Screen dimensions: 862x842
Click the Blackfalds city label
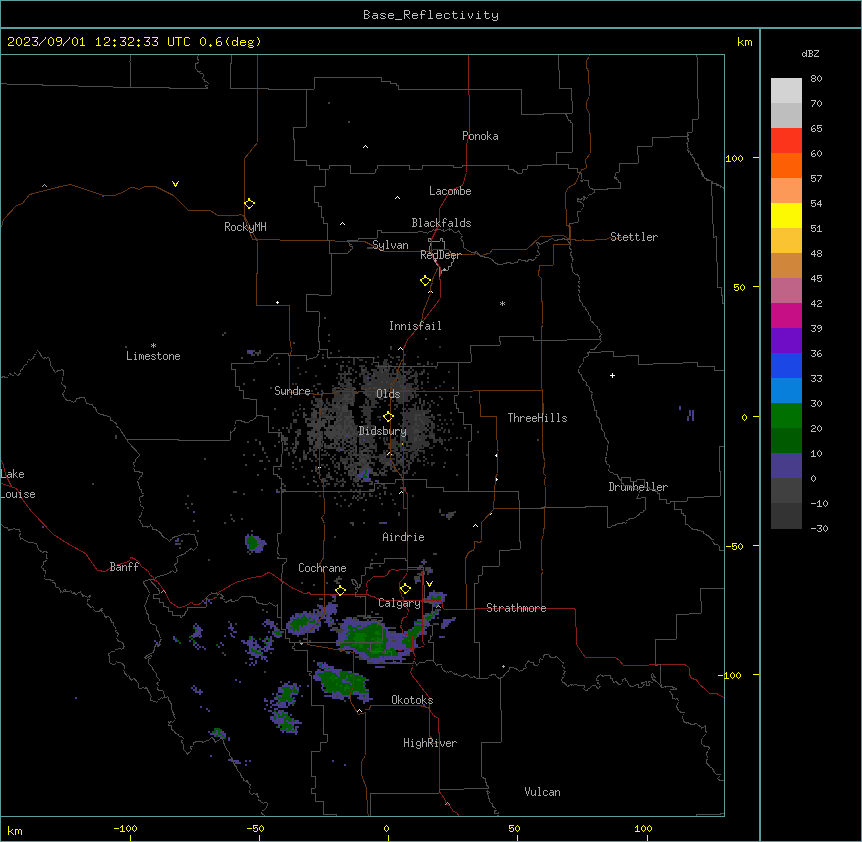441,223
